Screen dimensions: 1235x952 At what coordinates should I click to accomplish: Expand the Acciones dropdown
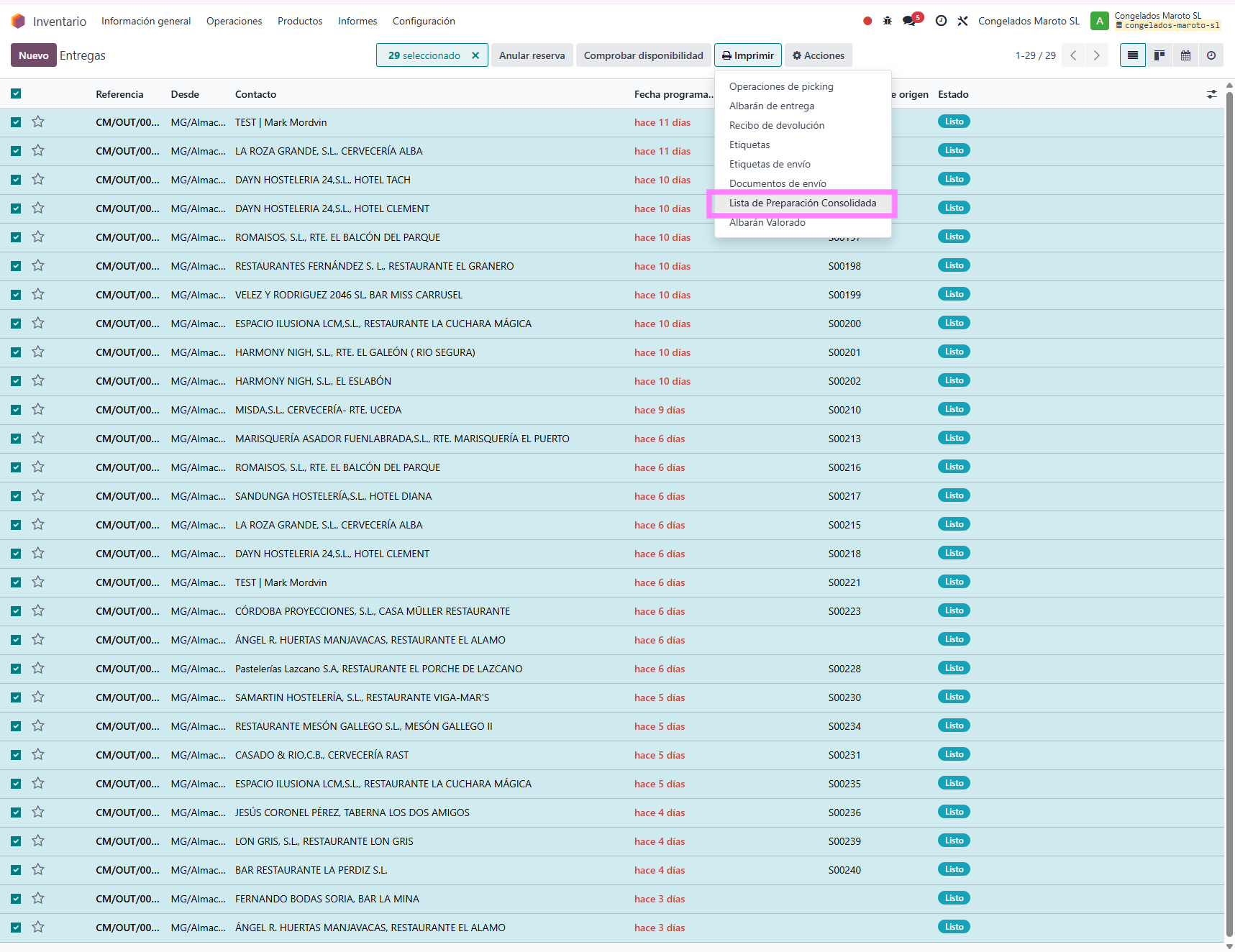[819, 55]
